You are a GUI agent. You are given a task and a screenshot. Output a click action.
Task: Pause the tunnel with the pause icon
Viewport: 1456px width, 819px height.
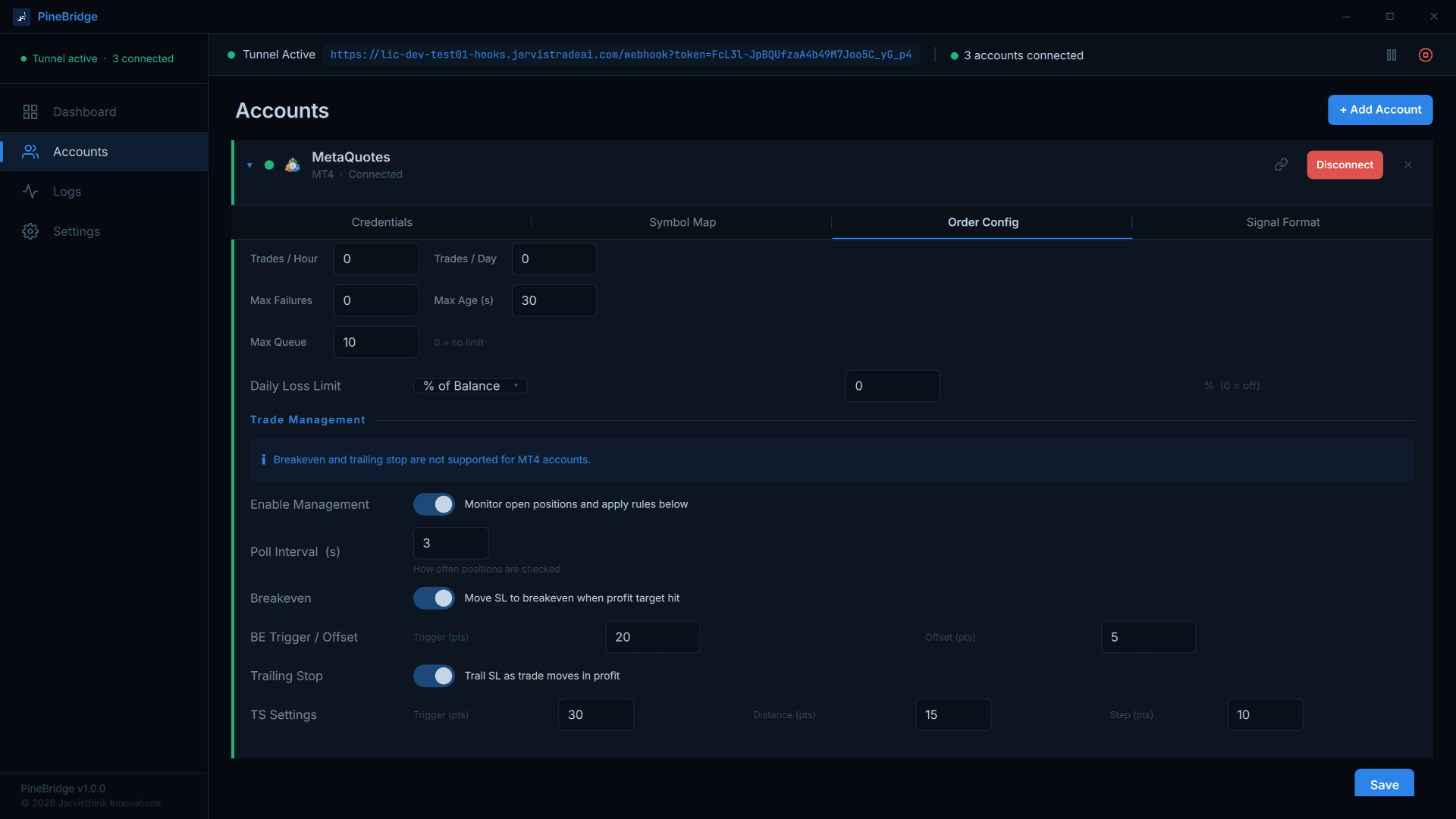click(1392, 55)
